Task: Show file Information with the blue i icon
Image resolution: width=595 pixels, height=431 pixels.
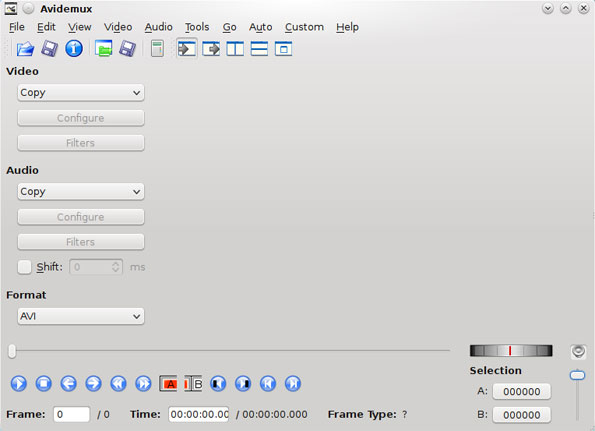Action: 74,49
